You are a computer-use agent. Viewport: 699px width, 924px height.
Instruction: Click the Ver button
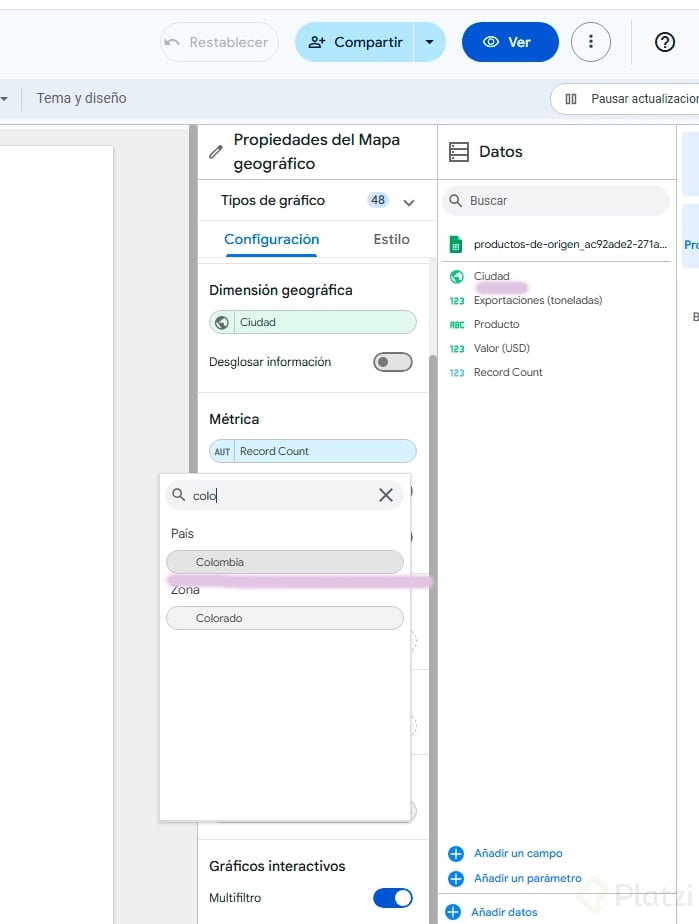pyautogui.click(x=509, y=42)
